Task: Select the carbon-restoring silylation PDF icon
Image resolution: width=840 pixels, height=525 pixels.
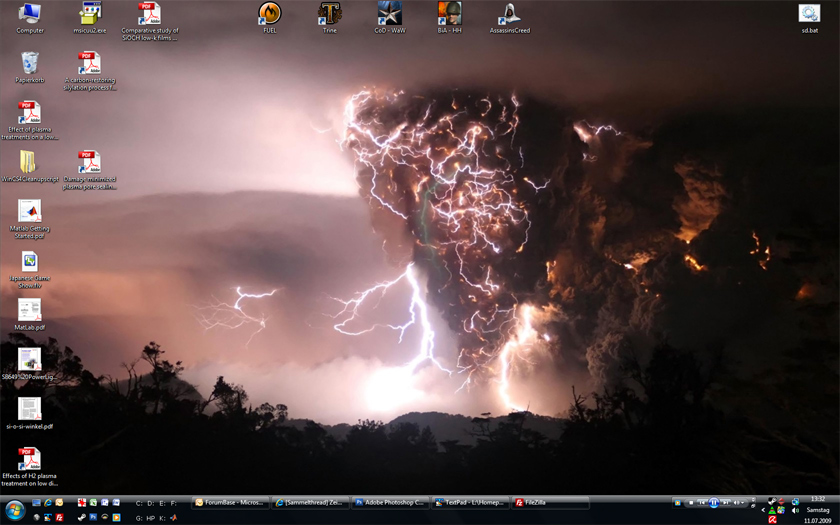Action: (89, 71)
